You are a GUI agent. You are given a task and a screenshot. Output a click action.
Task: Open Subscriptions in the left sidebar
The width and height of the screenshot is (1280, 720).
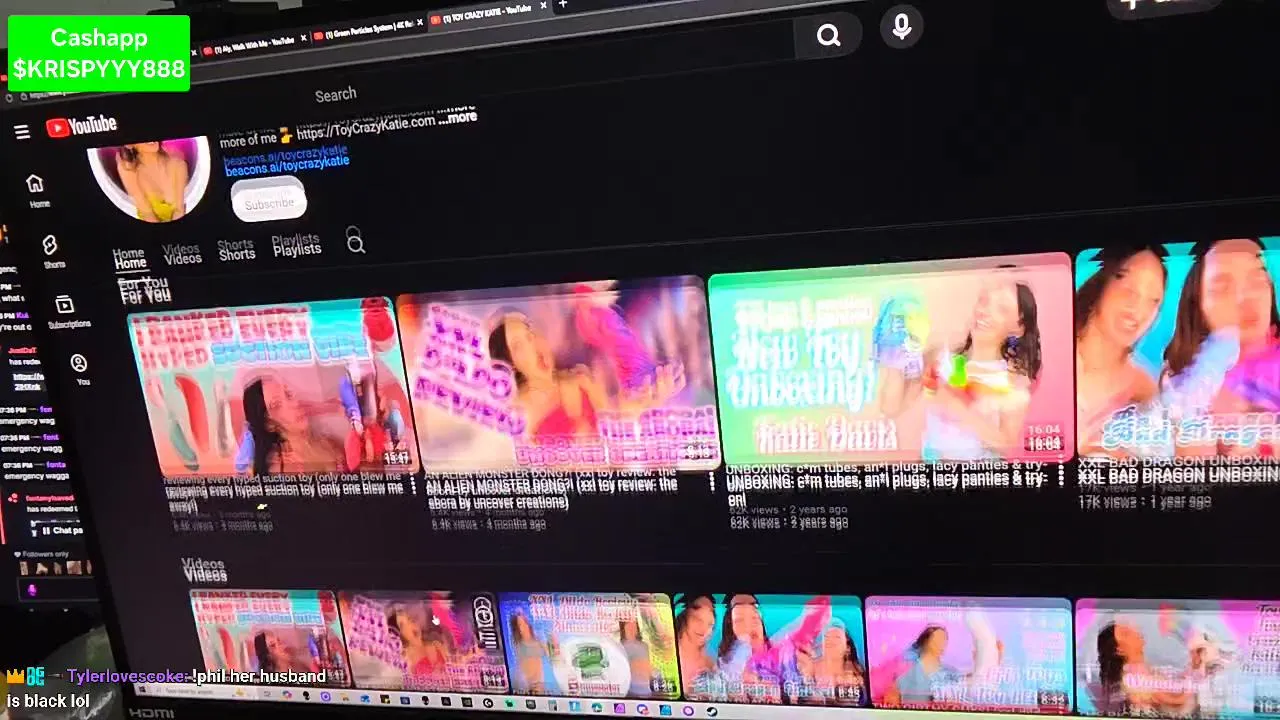pos(66,311)
